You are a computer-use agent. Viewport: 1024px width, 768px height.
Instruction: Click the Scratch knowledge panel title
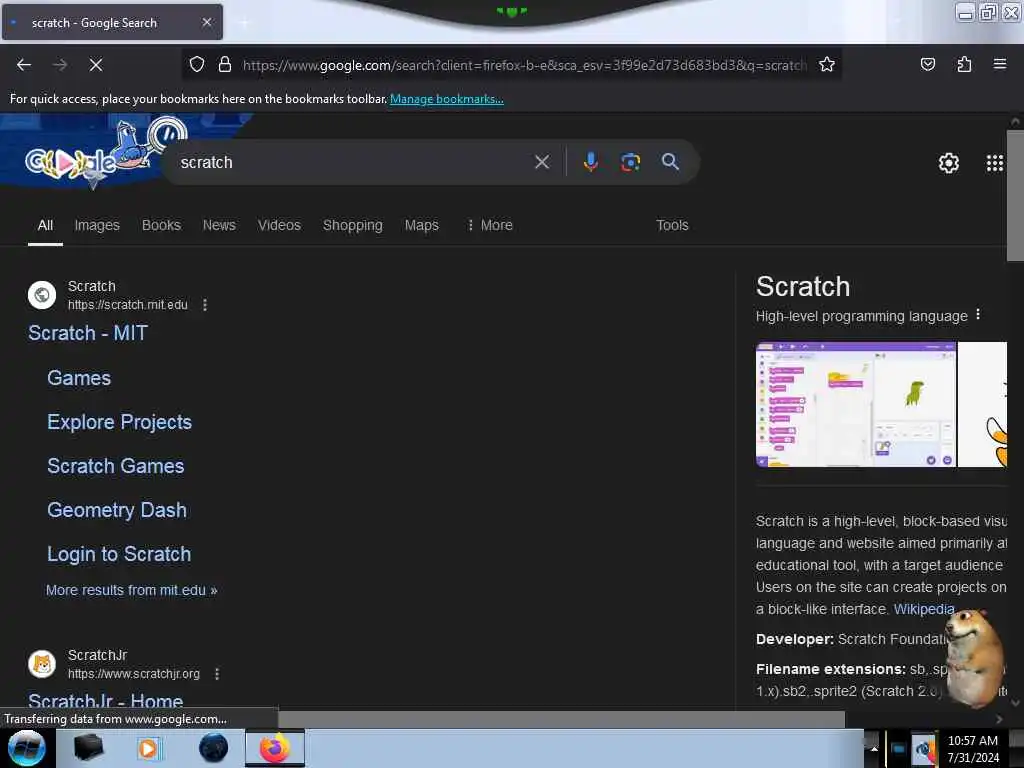[803, 287]
